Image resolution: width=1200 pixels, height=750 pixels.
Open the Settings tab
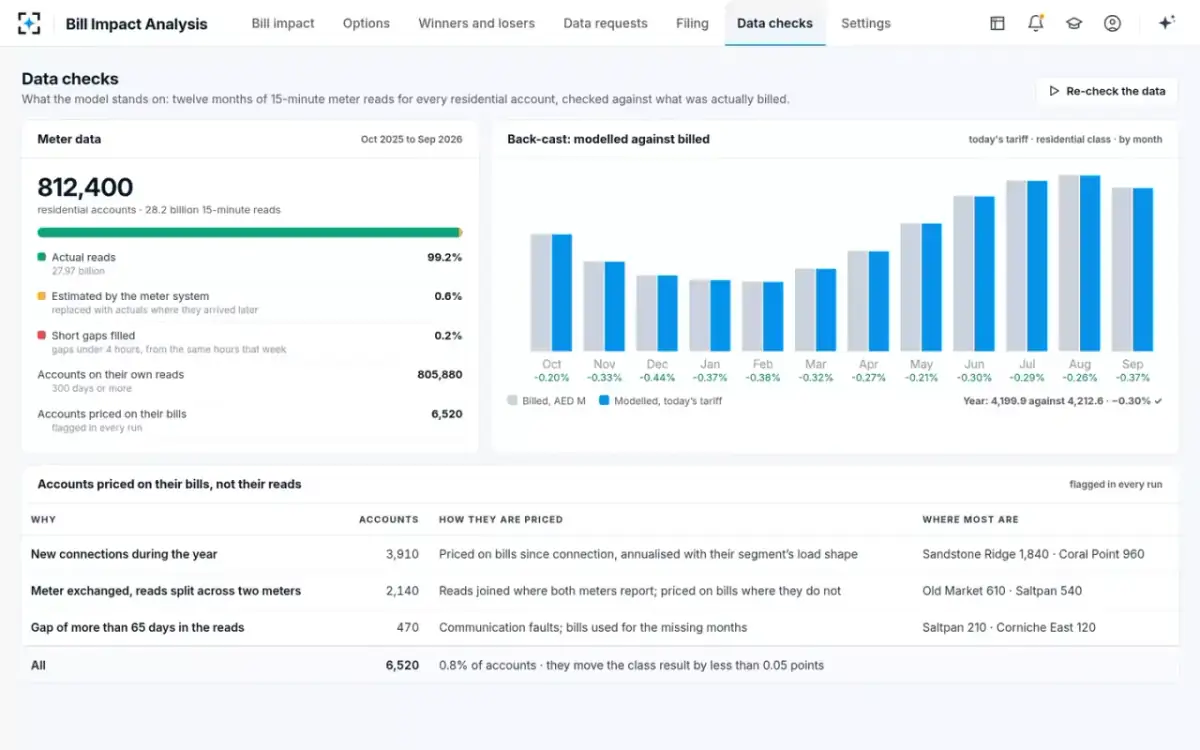(866, 23)
